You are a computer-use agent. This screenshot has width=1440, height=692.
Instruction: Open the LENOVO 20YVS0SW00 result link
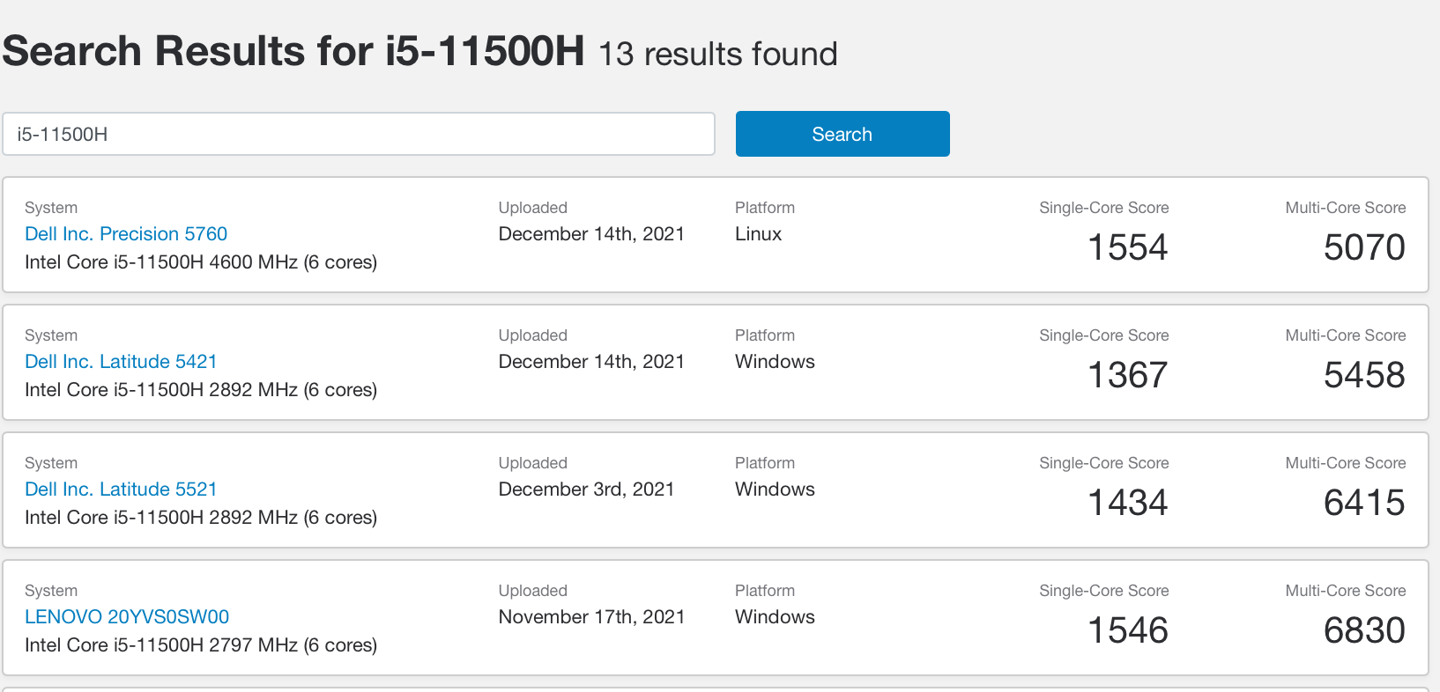point(127,617)
